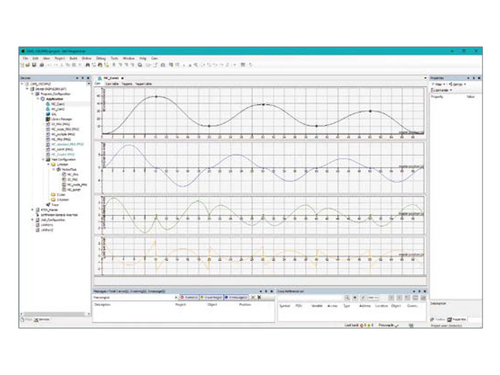Clear messages with the X icon
The image size is (500, 375).
click(x=259, y=297)
